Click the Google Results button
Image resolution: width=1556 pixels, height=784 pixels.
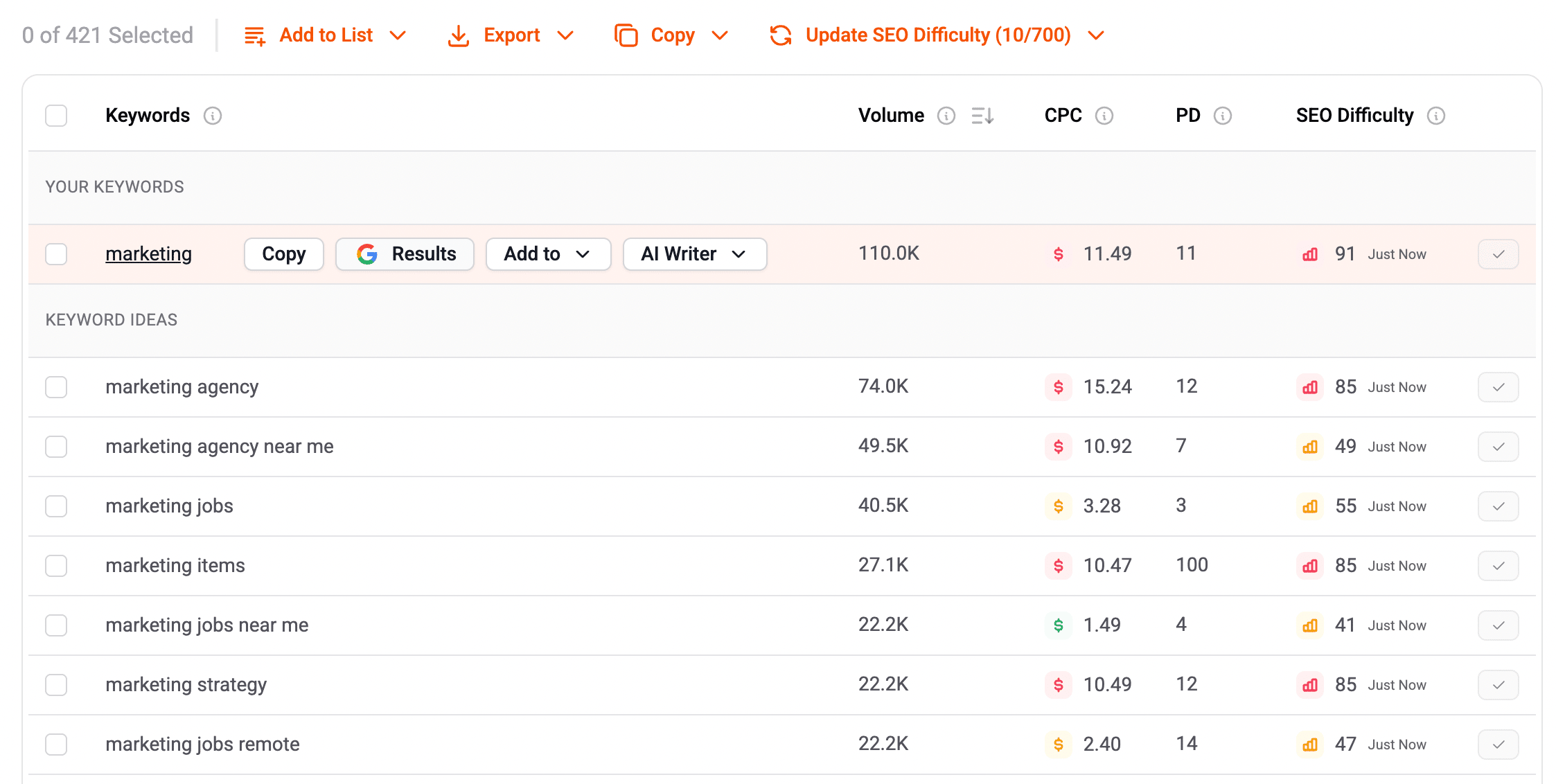[405, 254]
